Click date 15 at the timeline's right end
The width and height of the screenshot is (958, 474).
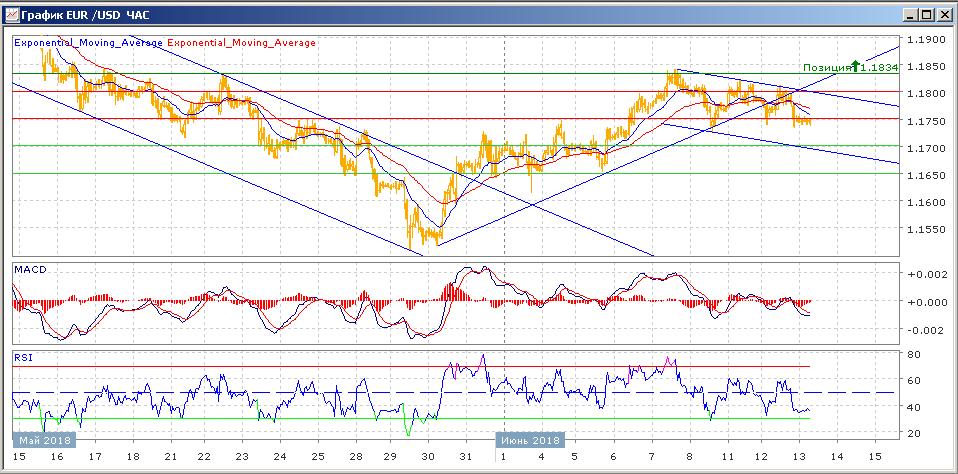pyautogui.click(x=875, y=457)
